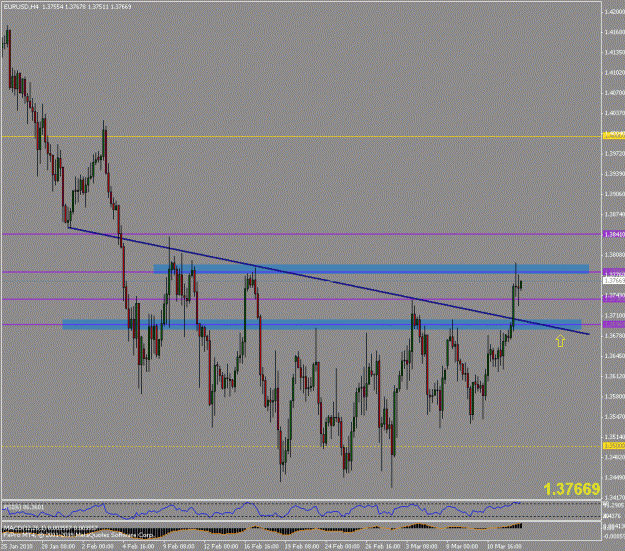This screenshot has width=625, height=551.
Task: Click the 24 Feb 00:00 time axis label
Action: coord(342,546)
